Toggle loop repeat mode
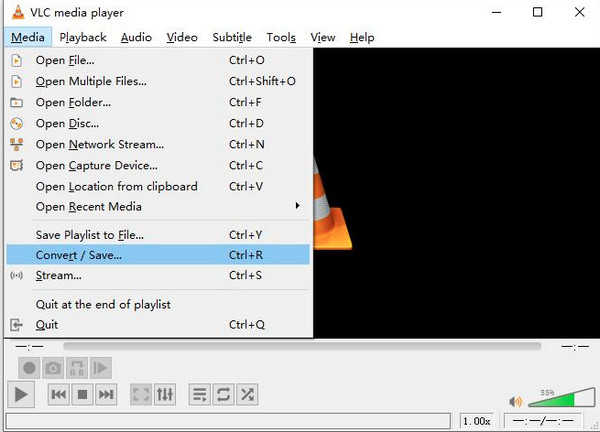600x432 pixels. tap(223, 395)
